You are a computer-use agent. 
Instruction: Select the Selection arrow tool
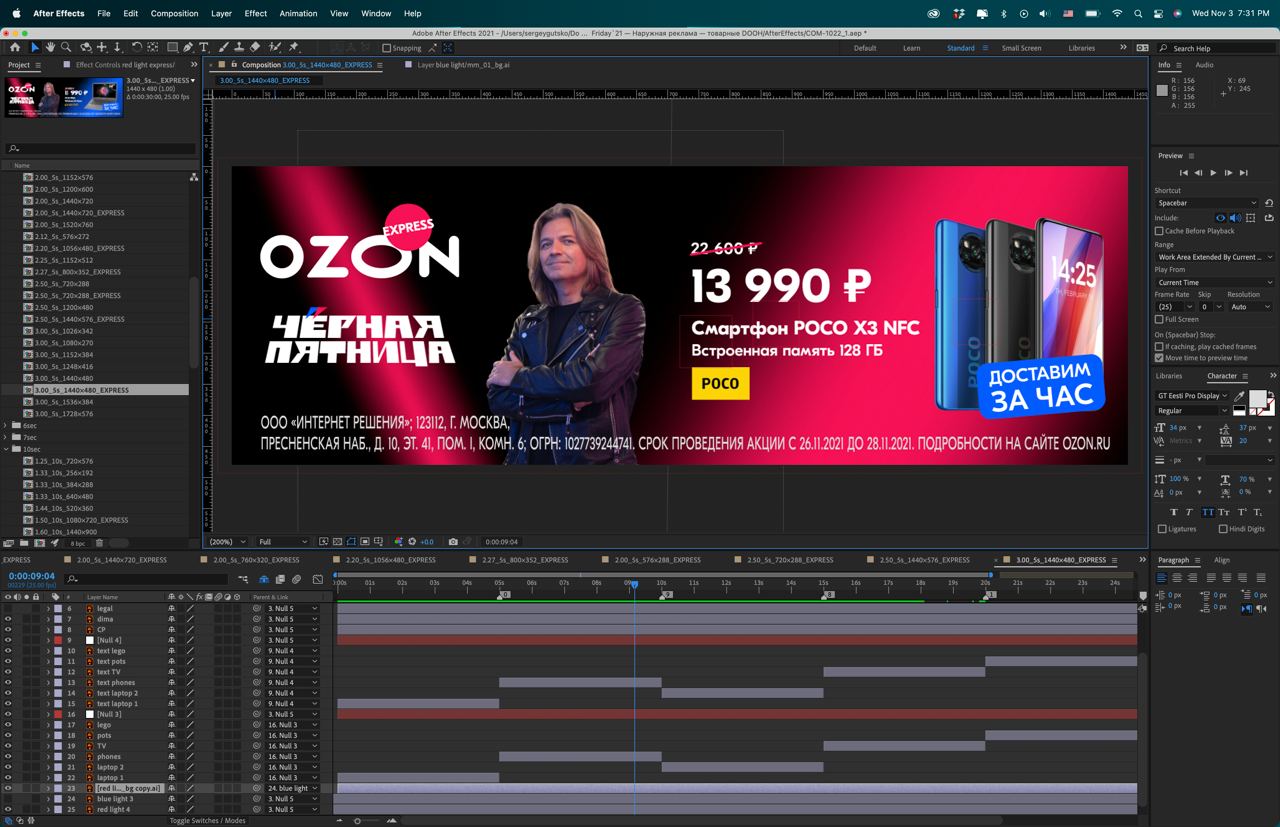pos(35,47)
